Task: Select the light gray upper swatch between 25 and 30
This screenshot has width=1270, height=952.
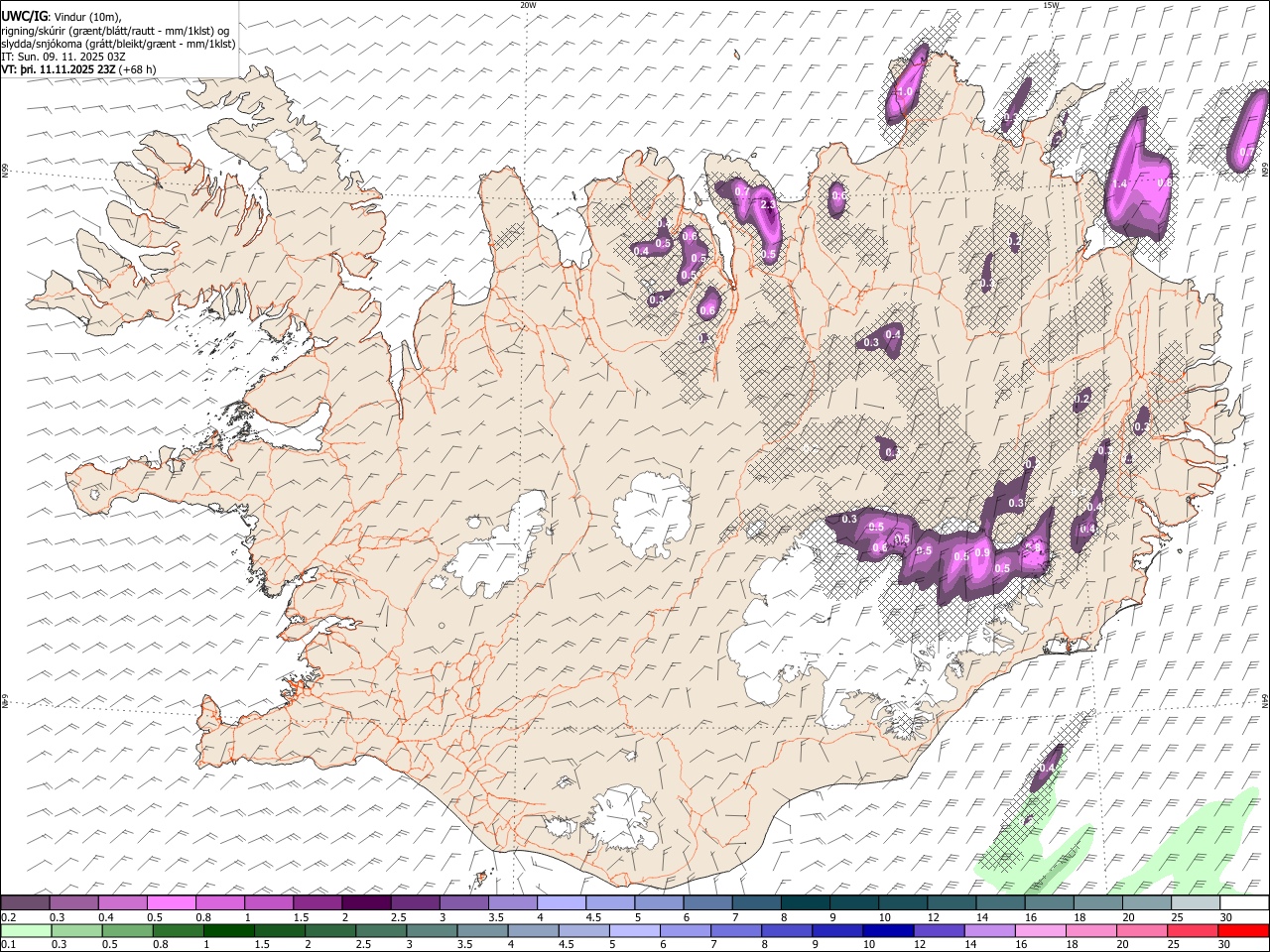Action: [1194, 903]
